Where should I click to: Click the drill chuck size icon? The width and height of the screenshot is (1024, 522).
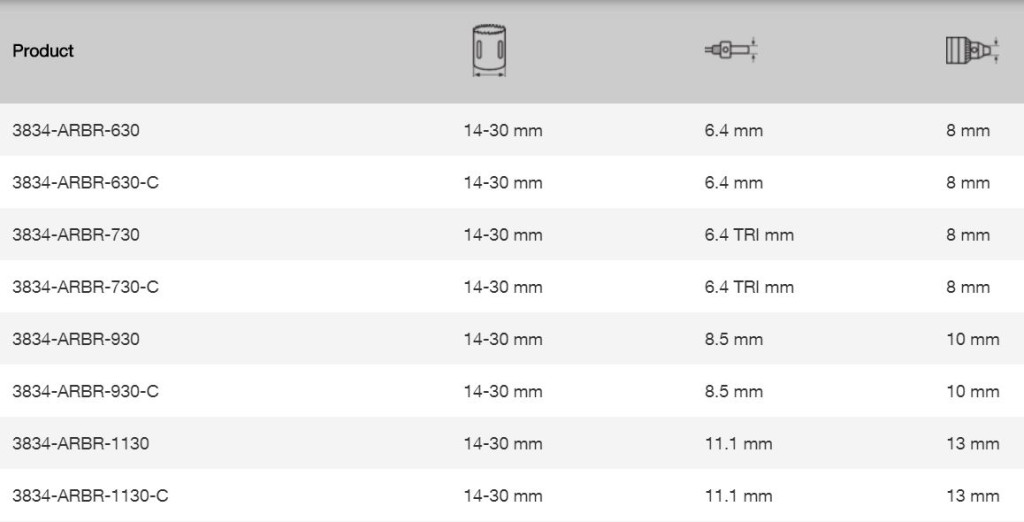[973, 50]
